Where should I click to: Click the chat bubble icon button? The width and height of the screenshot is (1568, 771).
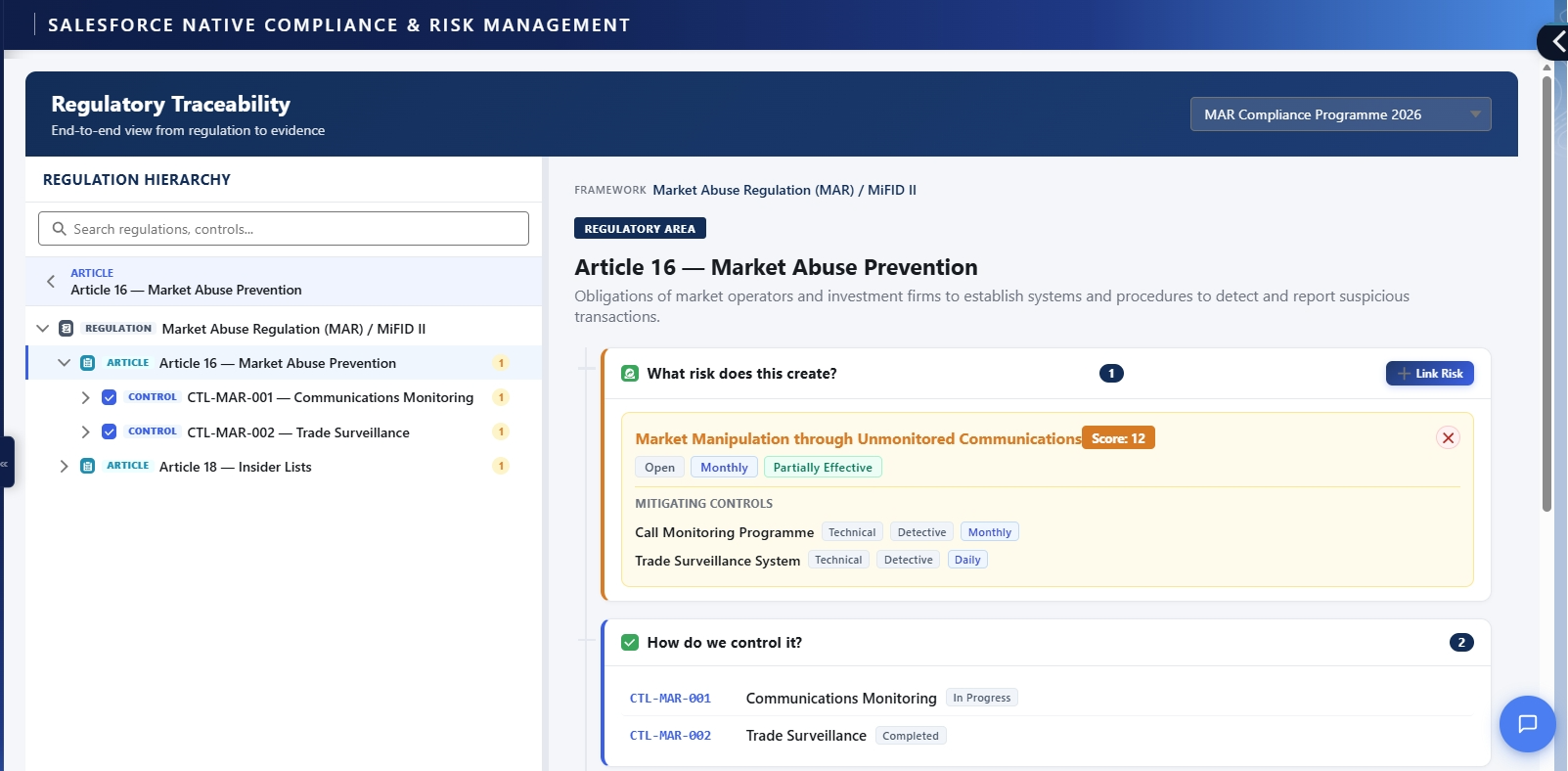[1527, 724]
